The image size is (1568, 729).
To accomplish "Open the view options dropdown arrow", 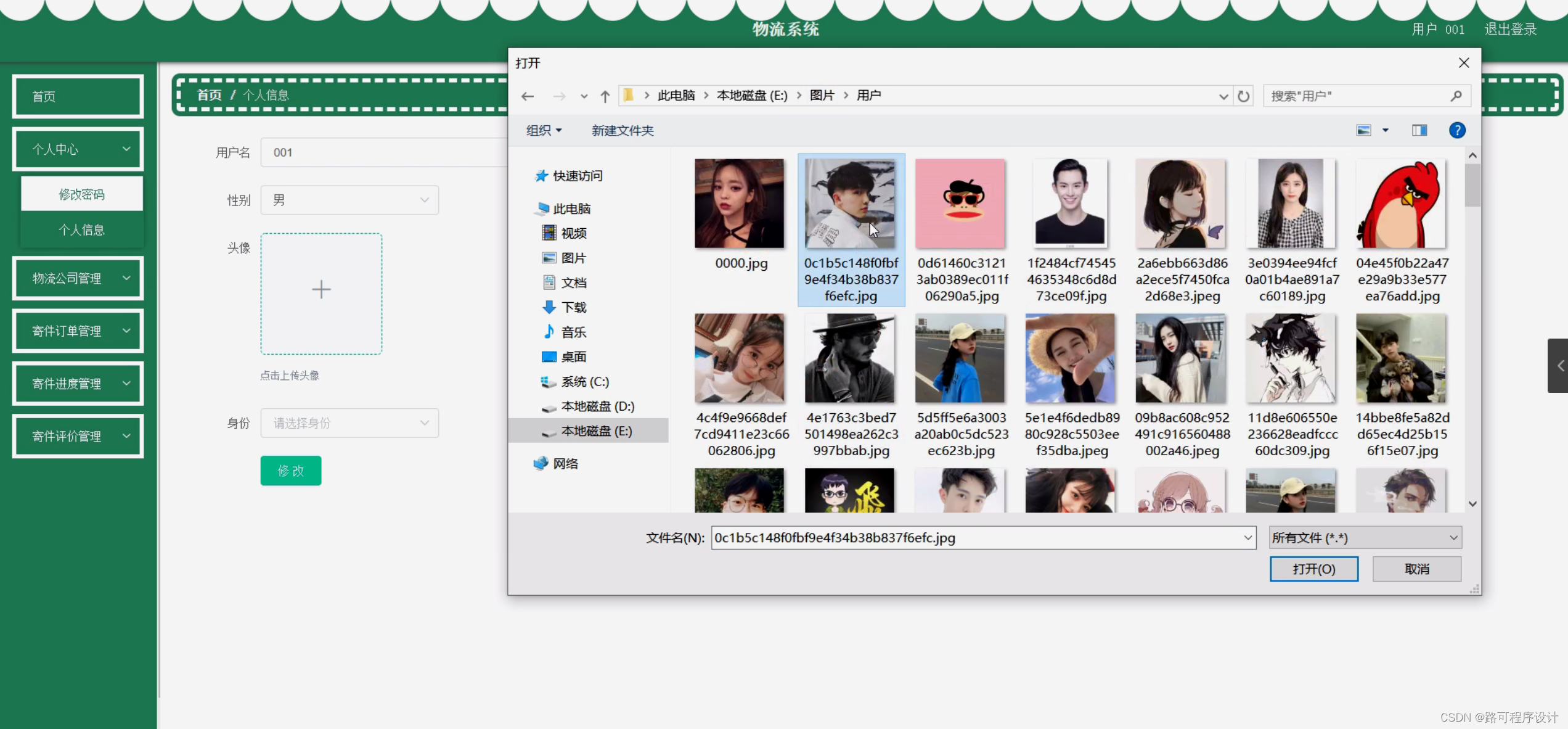I will pos(1385,130).
